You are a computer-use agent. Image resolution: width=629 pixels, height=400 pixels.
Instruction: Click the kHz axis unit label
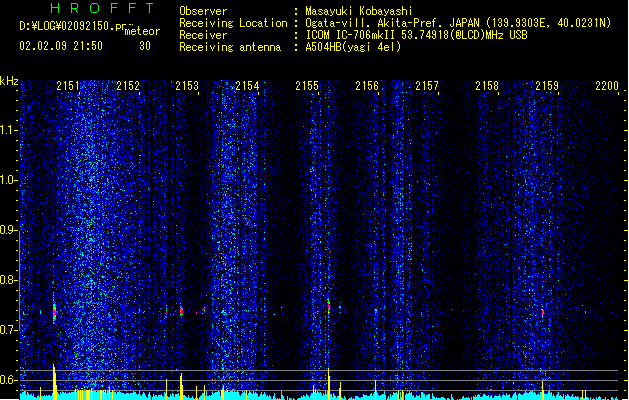coord(9,81)
